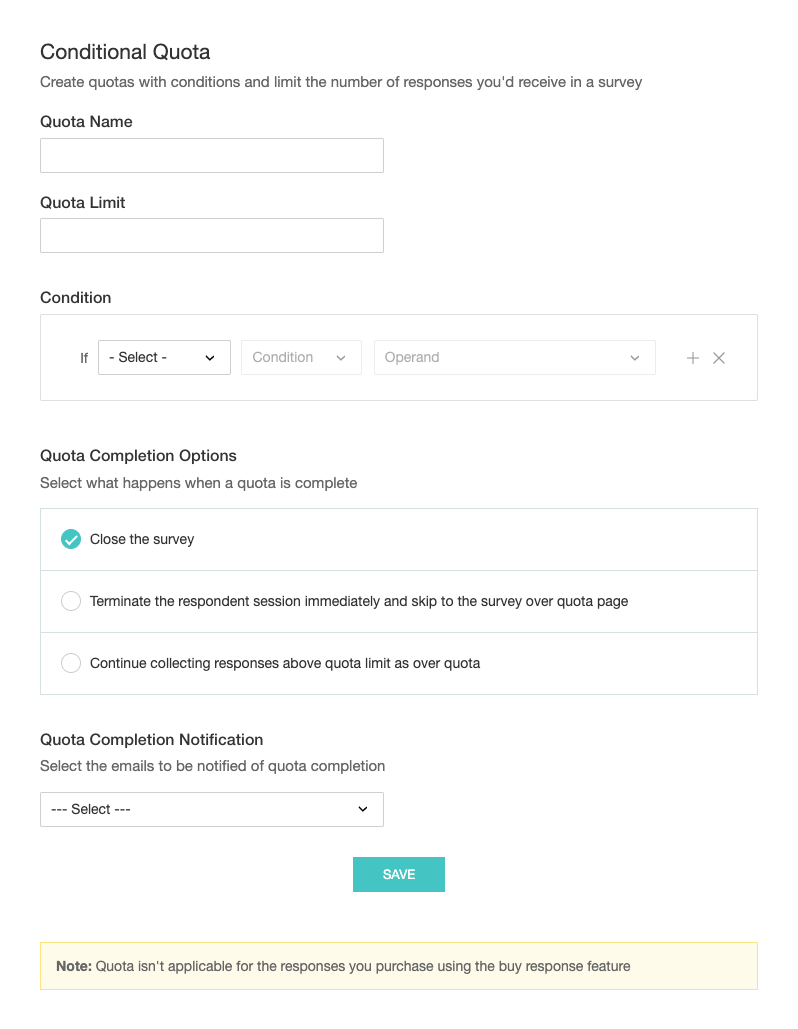Select the 'Close the survey' radio option

71,539
